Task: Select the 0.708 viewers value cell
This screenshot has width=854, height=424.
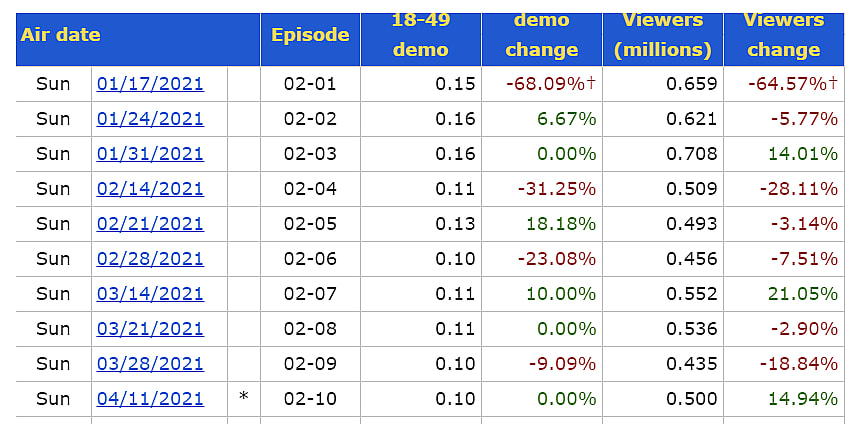Action: click(x=692, y=154)
